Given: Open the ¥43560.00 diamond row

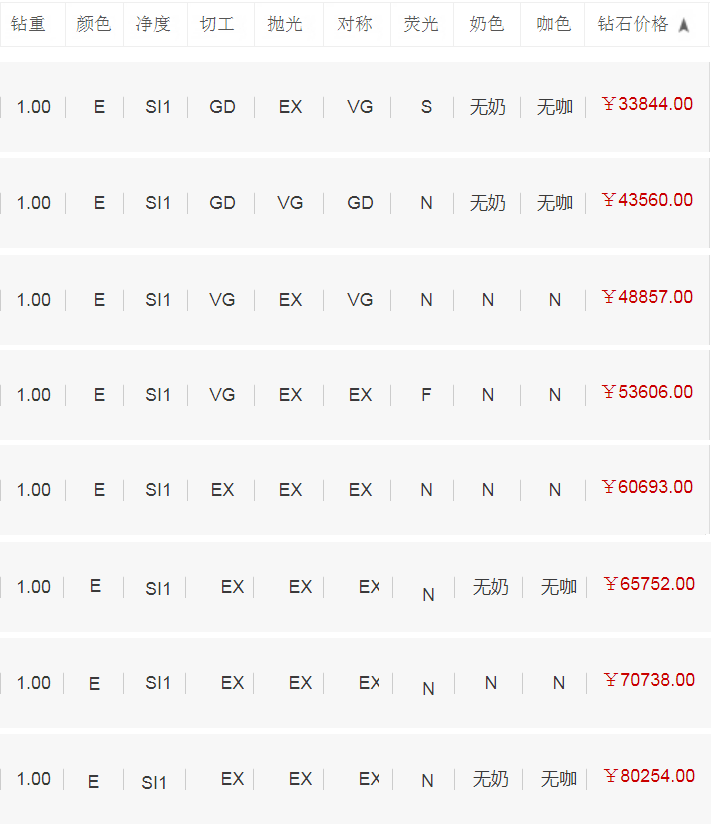Looking at the screenshot, I should (x=648, y=200).
